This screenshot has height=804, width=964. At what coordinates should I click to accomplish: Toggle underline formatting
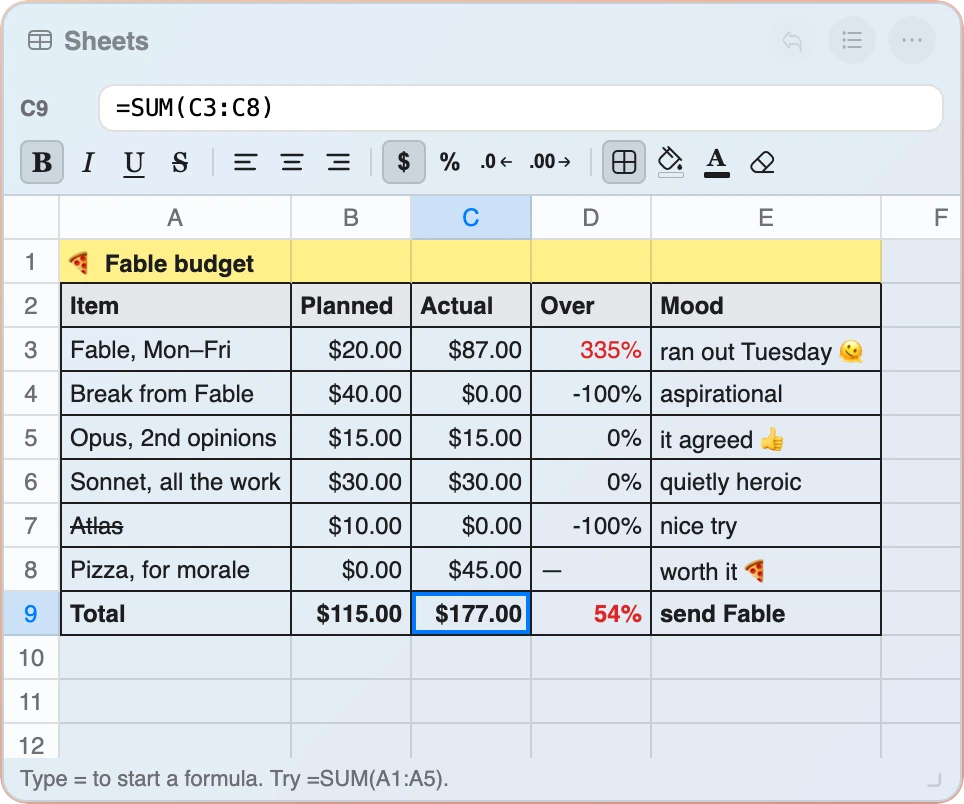tap(133, 162)
